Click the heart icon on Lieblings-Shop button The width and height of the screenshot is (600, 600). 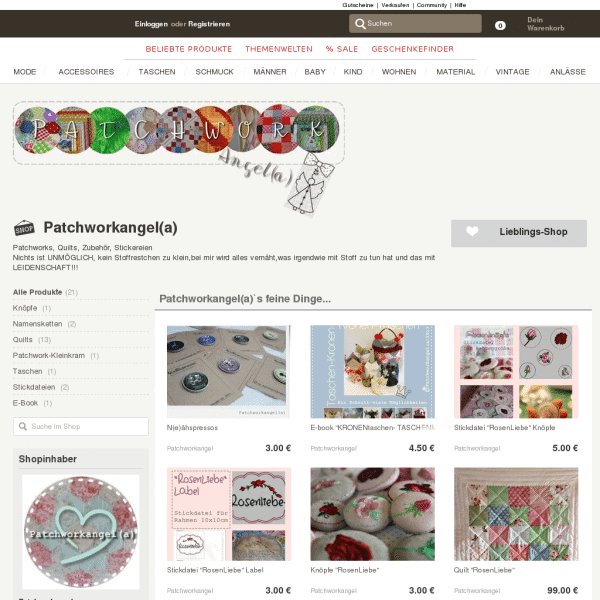[472, 231]
